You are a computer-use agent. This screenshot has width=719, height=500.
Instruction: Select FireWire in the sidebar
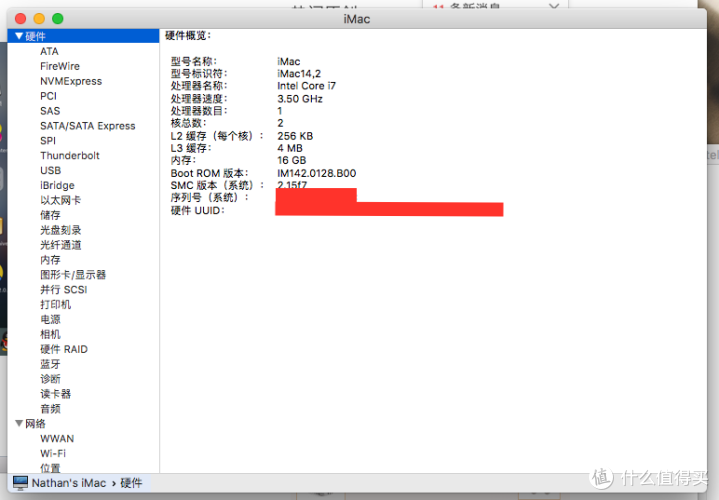point(60,66)
